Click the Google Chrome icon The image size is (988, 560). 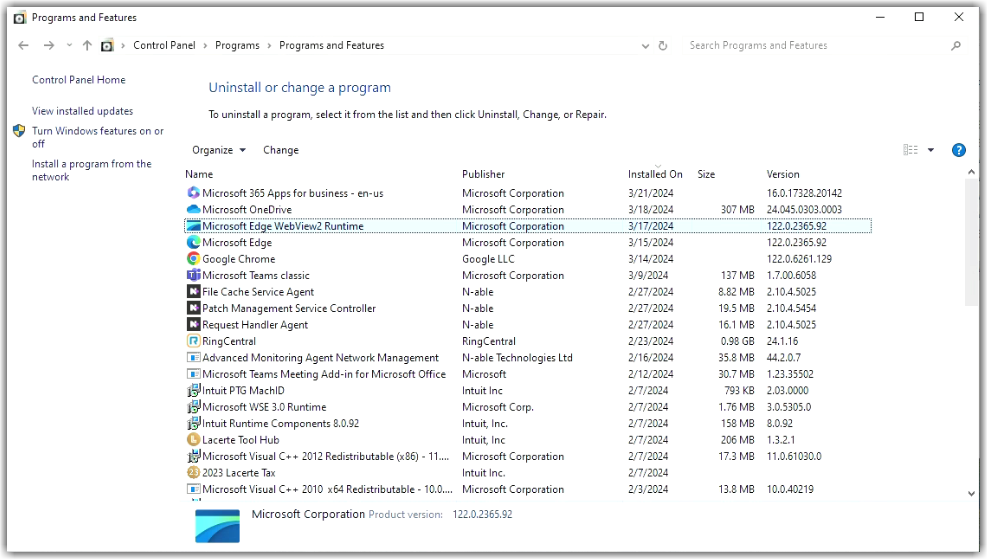(193, 258)
